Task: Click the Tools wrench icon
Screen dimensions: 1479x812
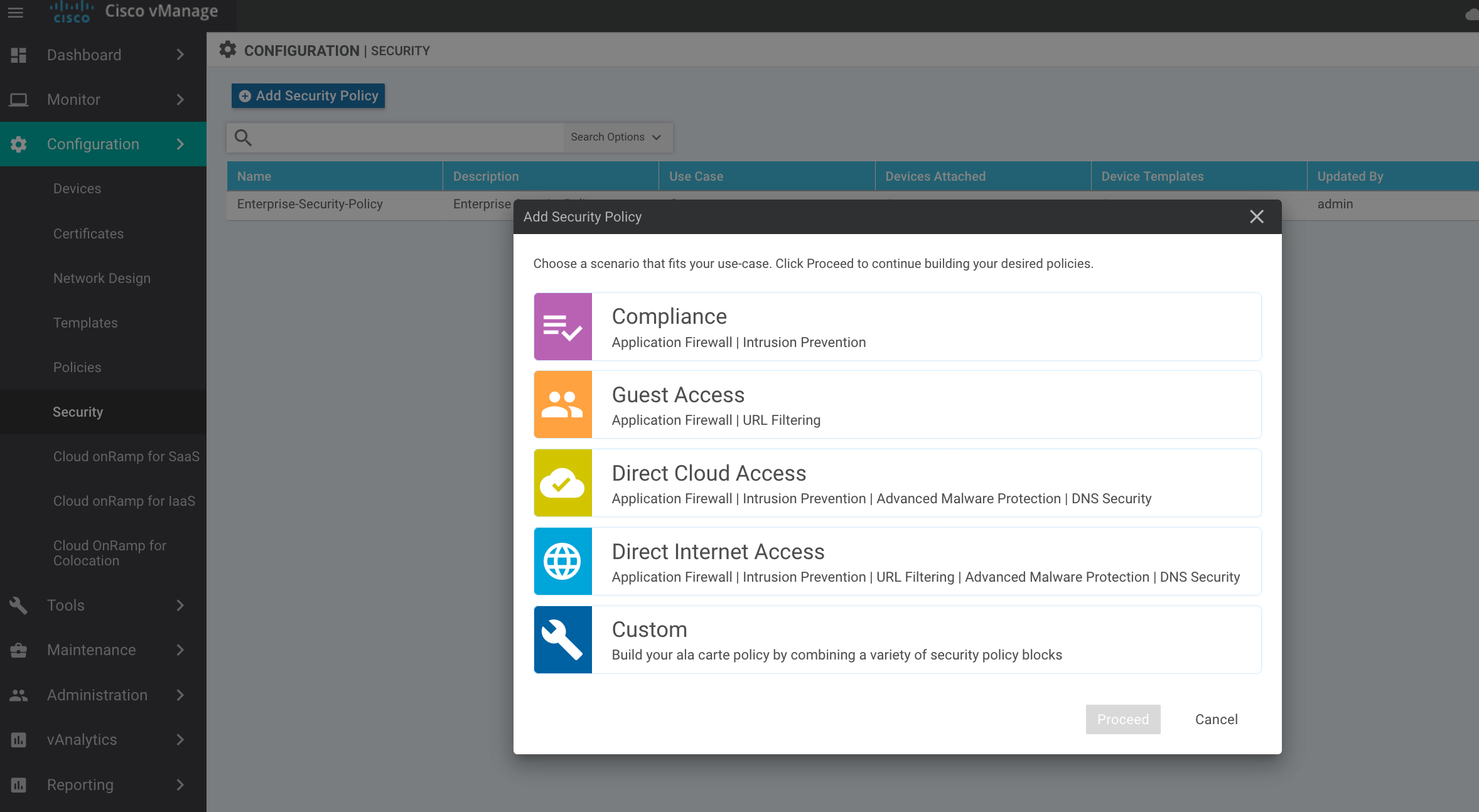Action: coord(19,606)
